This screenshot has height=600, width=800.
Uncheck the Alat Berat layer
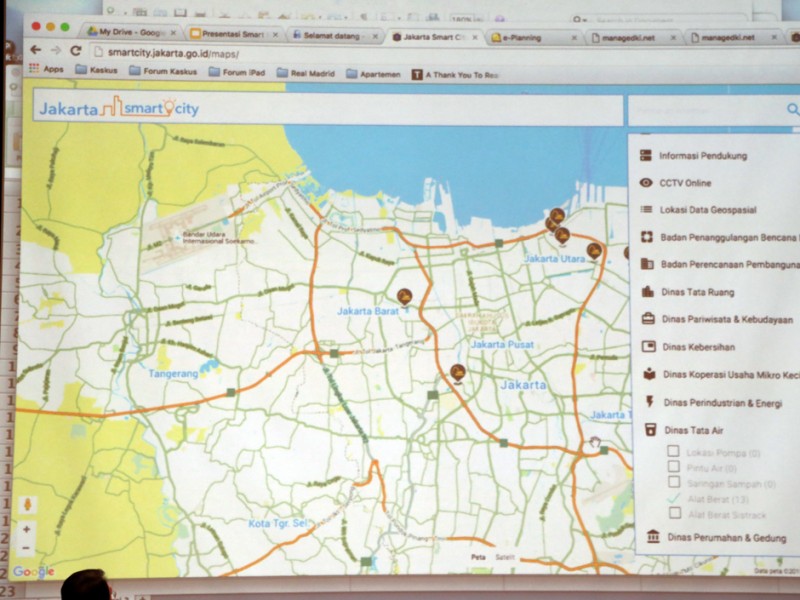(x=675, y=497)
